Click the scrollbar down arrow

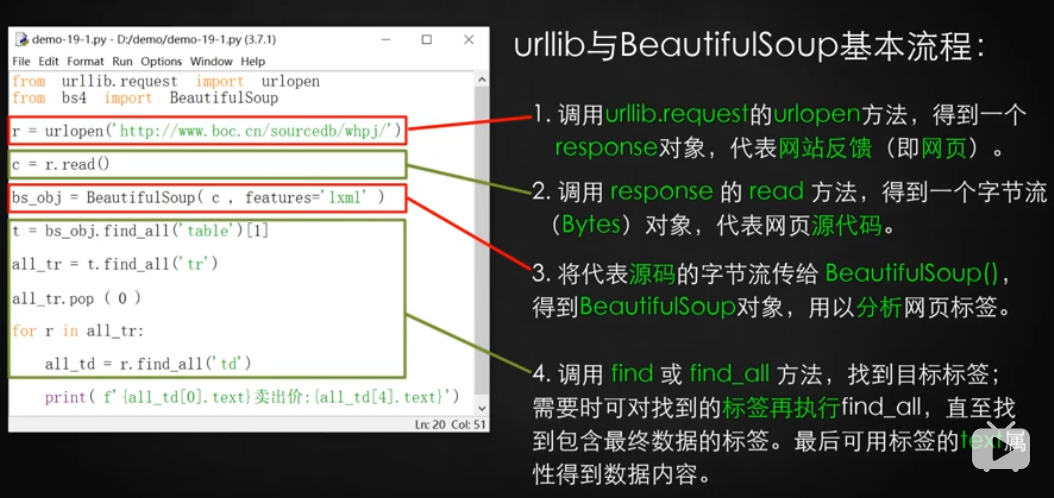[x=481, y=409]
